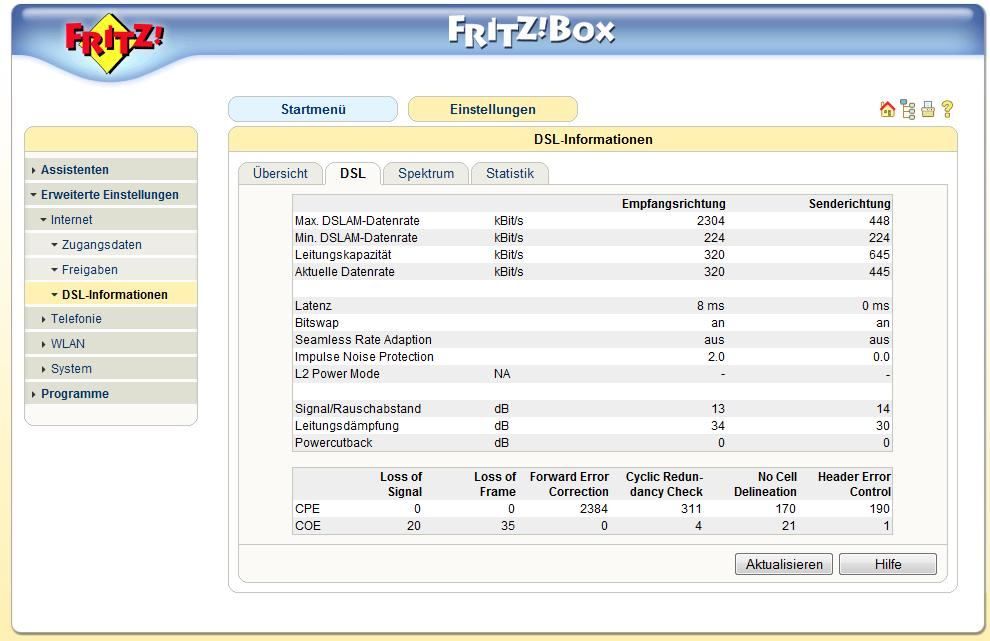Open help via the question mark icon

tap(947, 109)
